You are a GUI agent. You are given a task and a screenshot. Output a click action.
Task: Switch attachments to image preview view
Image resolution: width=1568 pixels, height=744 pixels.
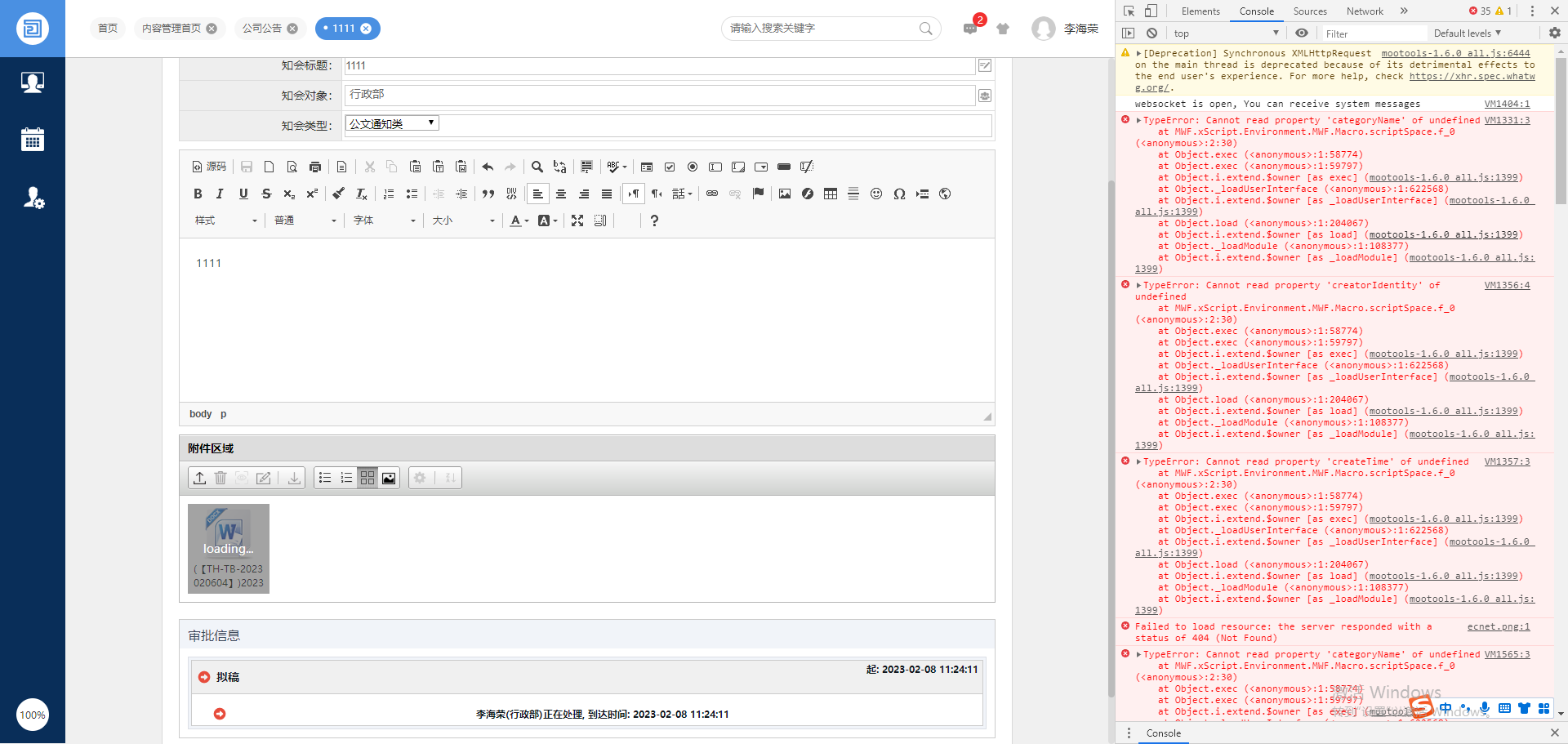tap(389, 478)
